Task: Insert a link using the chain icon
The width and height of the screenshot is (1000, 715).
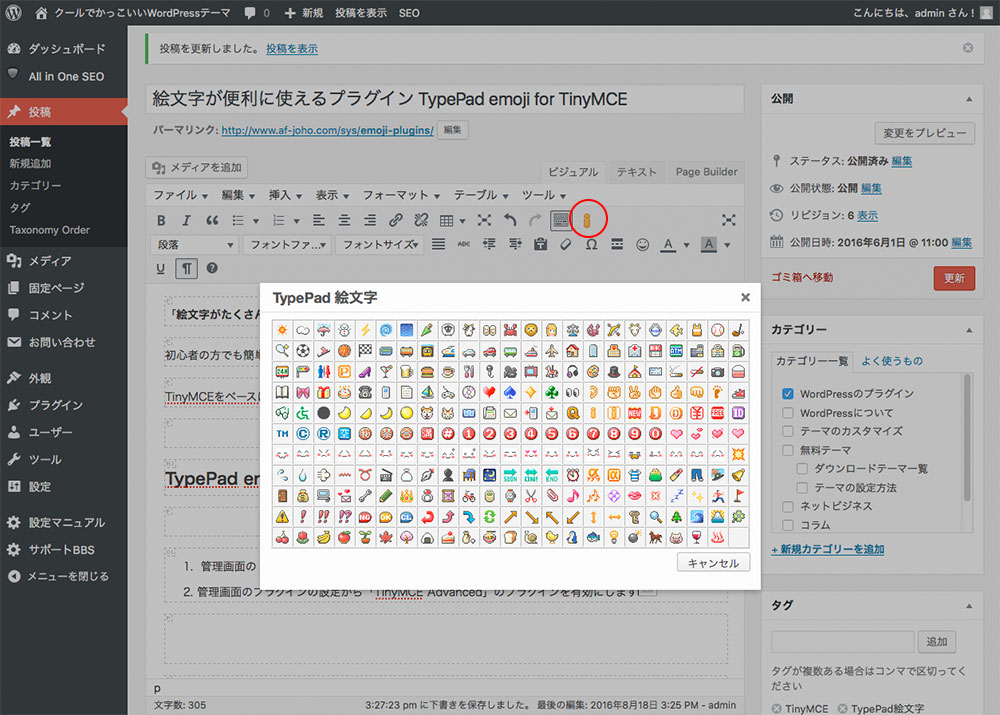Action: tap(395, 220)
